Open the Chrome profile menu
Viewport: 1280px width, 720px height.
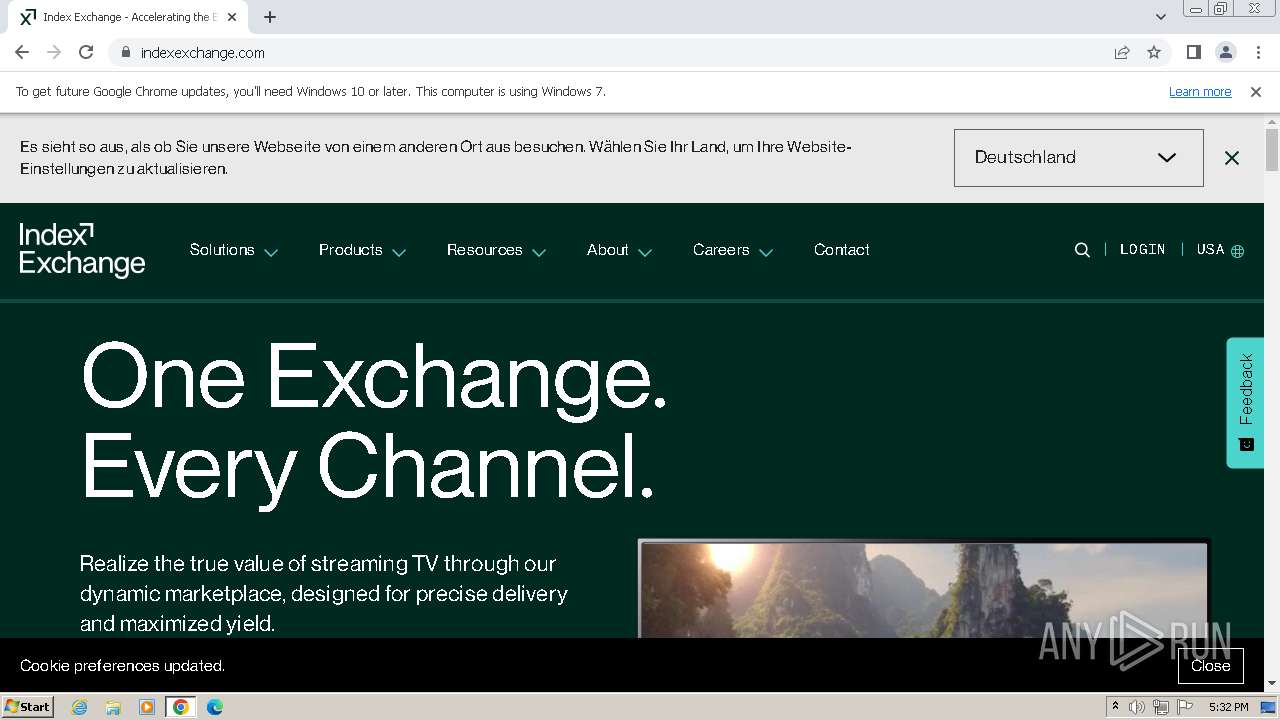coord(1225,52)
